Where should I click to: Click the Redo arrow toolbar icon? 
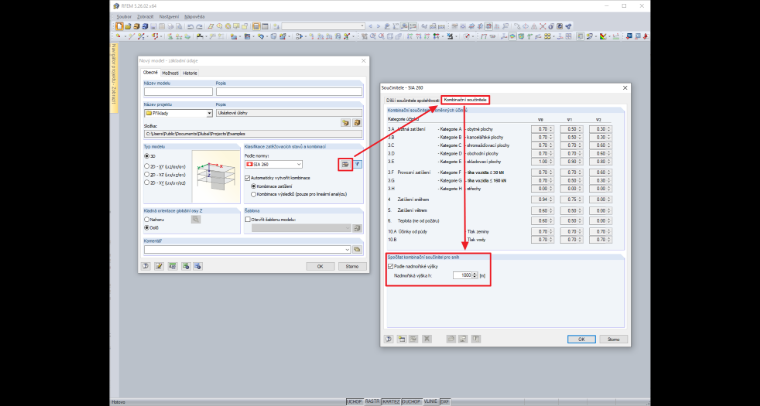[198, 26]
